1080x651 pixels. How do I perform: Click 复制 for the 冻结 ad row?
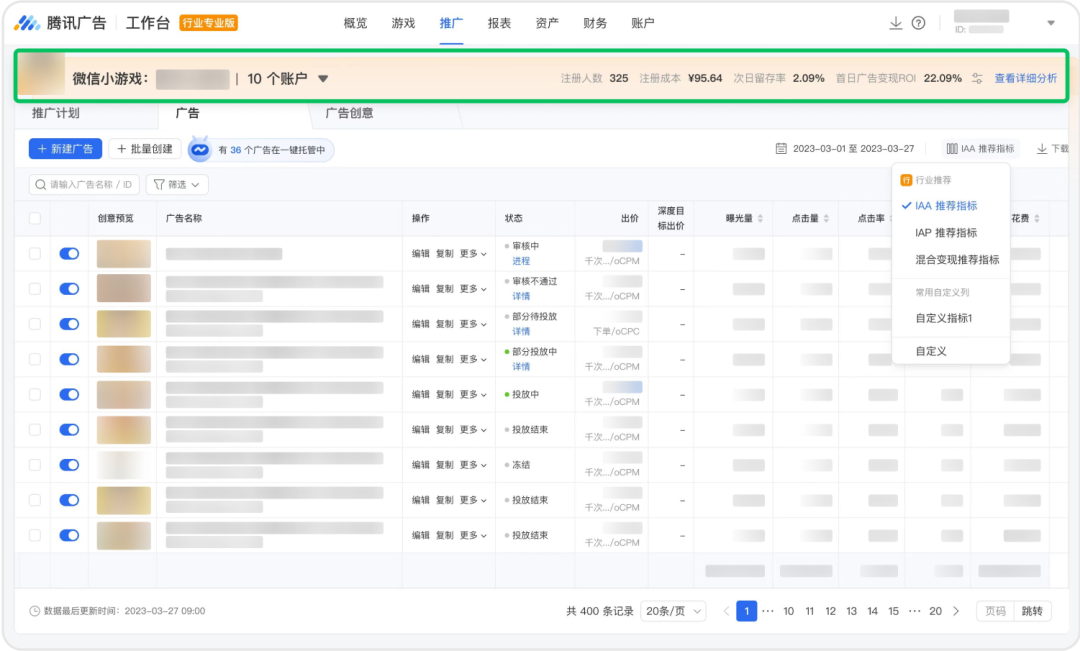click(445, 465)
